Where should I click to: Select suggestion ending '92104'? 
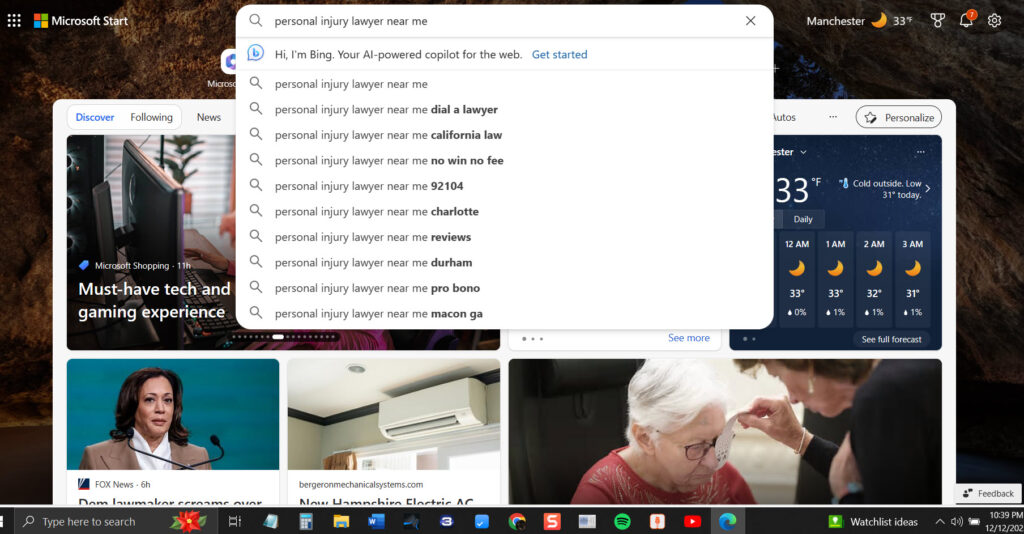pyautogui.click(x=504, y=186)
